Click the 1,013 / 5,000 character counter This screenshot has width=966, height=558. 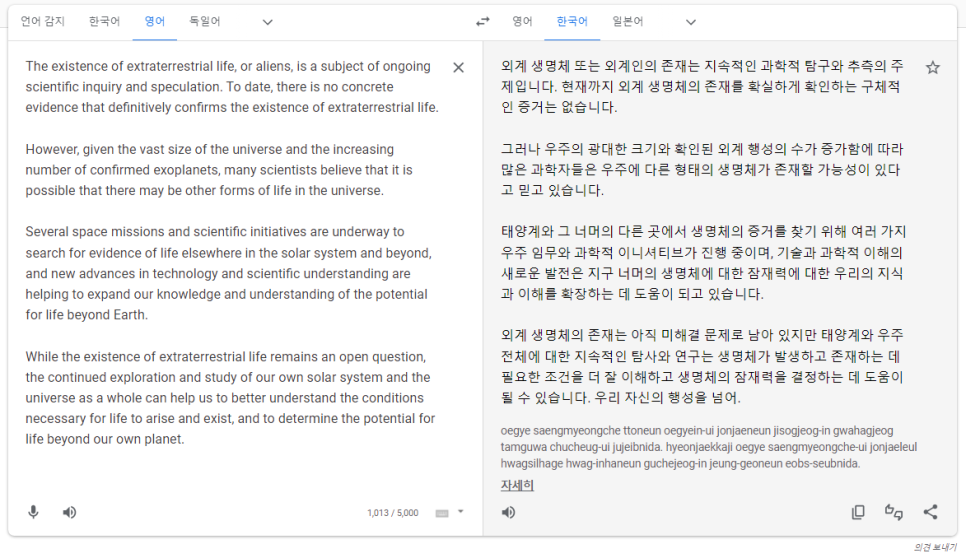pyautogui.click(x=392, y=512)
